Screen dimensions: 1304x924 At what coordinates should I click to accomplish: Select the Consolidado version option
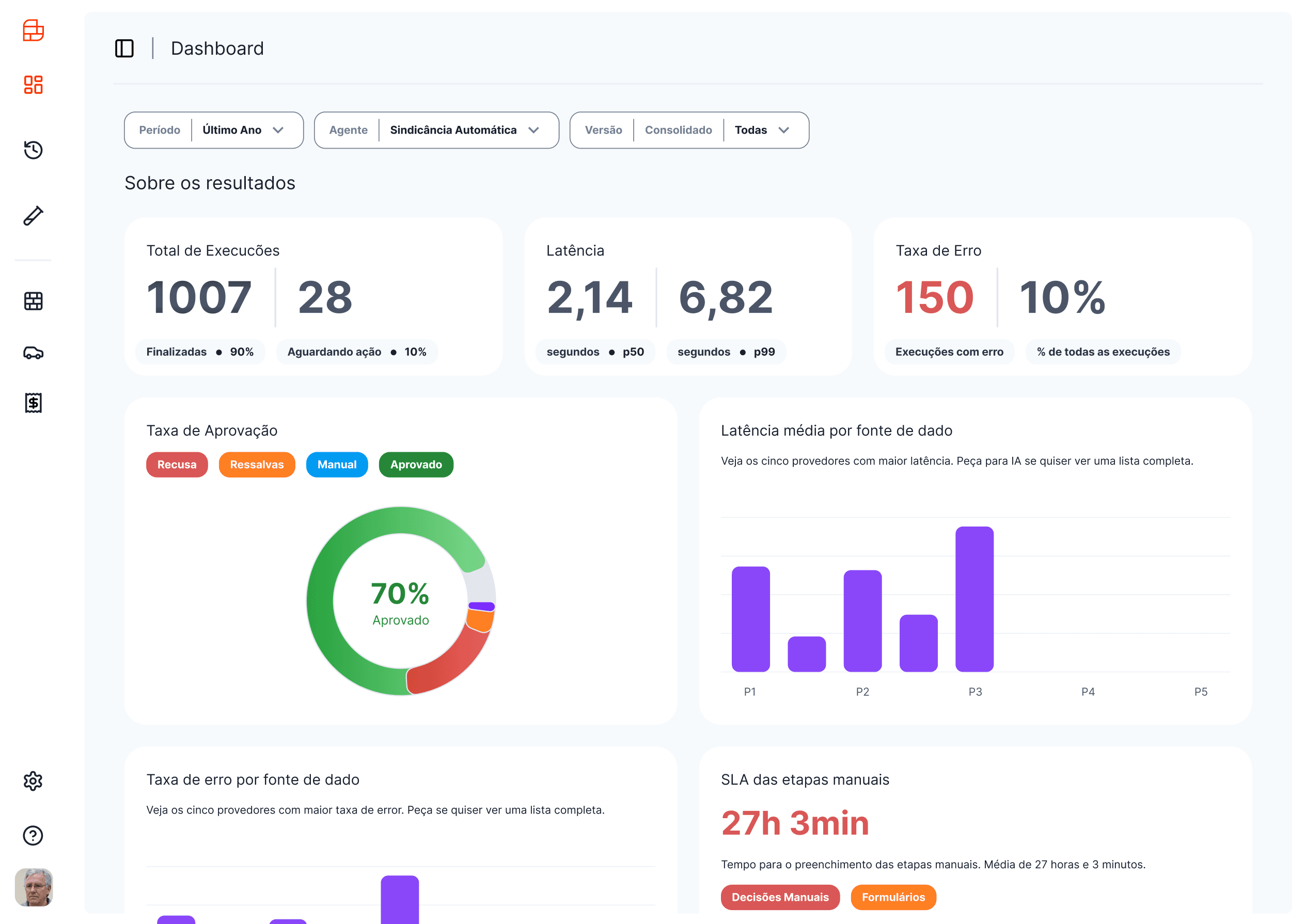(678, 130)
